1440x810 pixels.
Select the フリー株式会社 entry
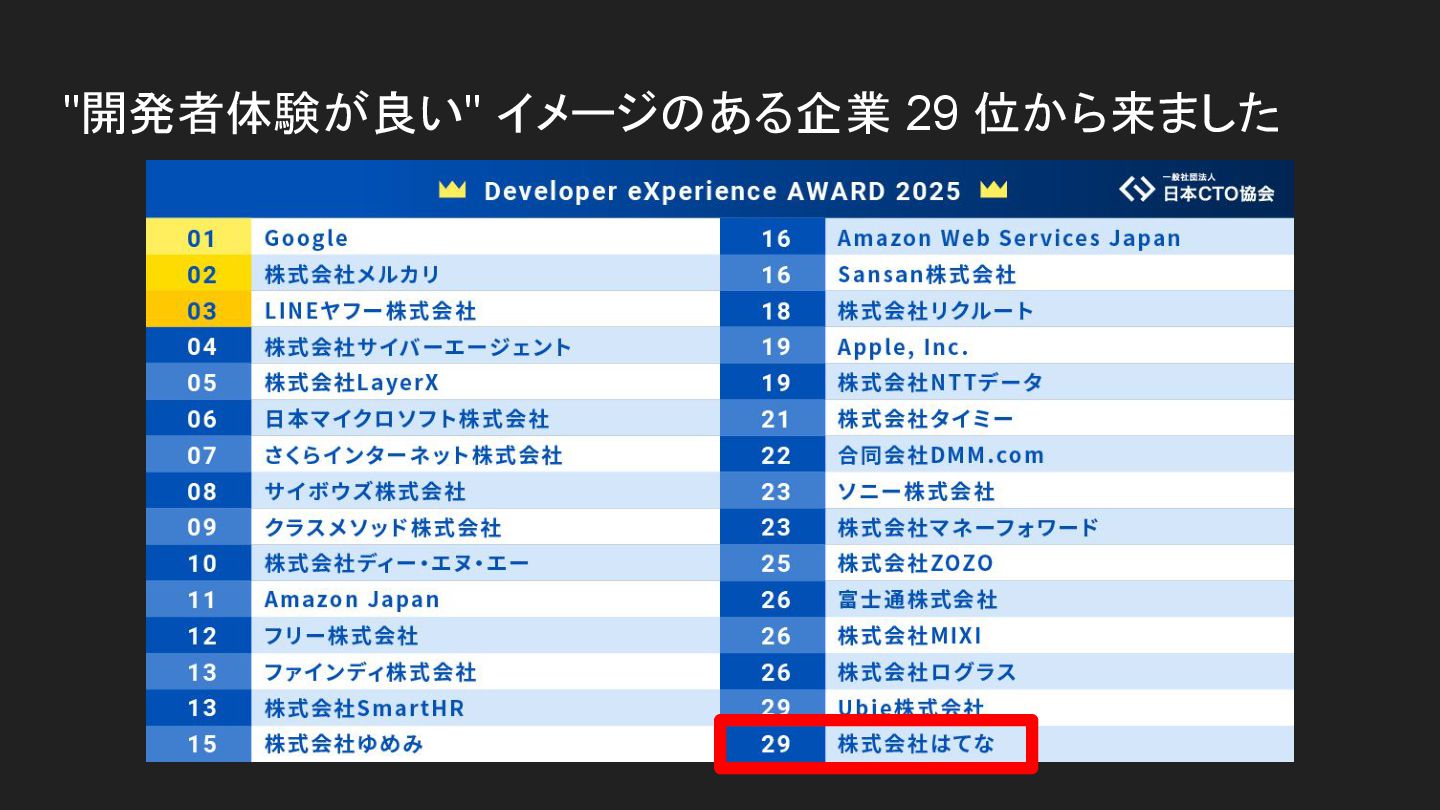coord(341,636)
